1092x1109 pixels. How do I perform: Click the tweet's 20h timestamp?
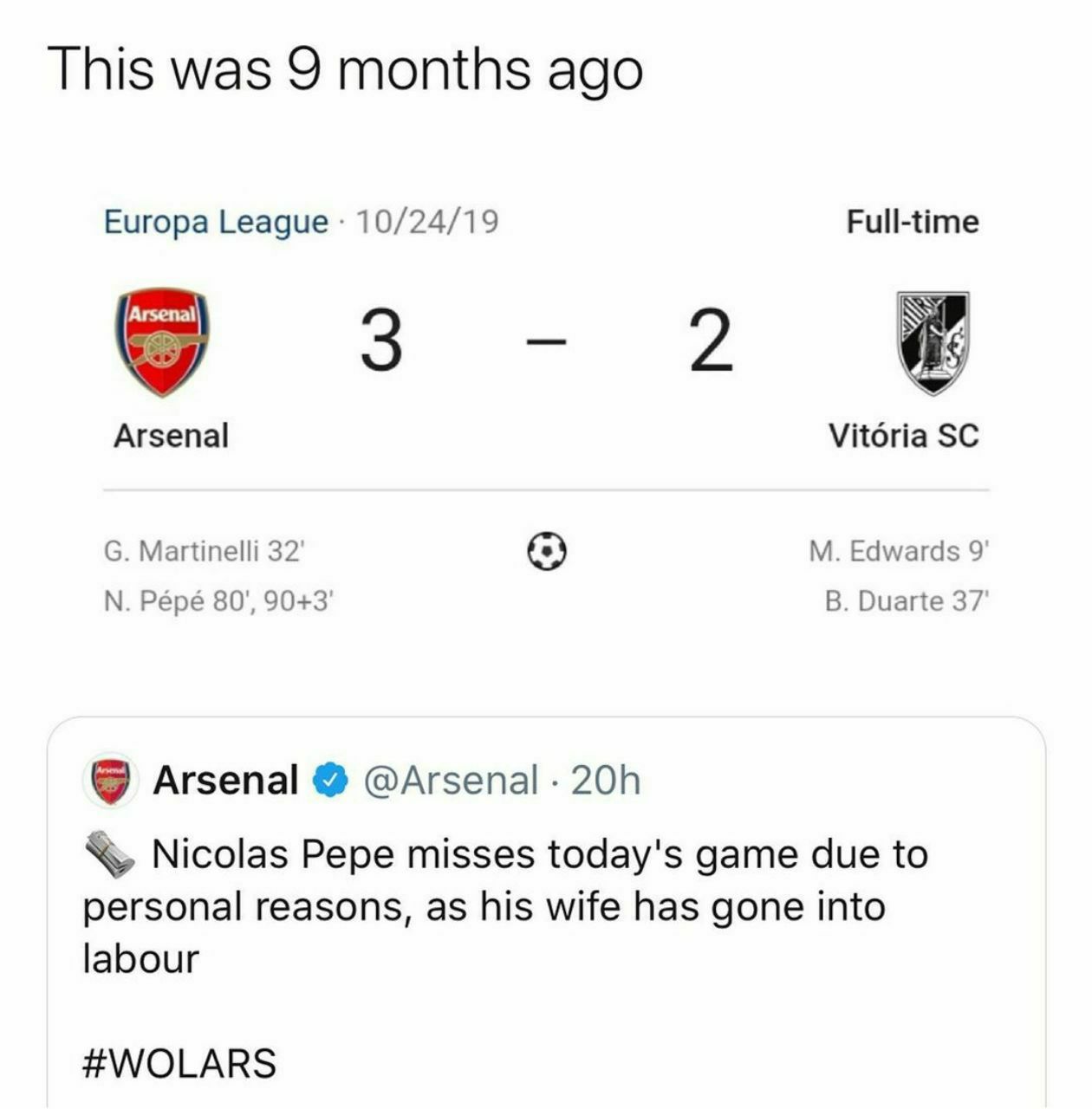(606, 781)
